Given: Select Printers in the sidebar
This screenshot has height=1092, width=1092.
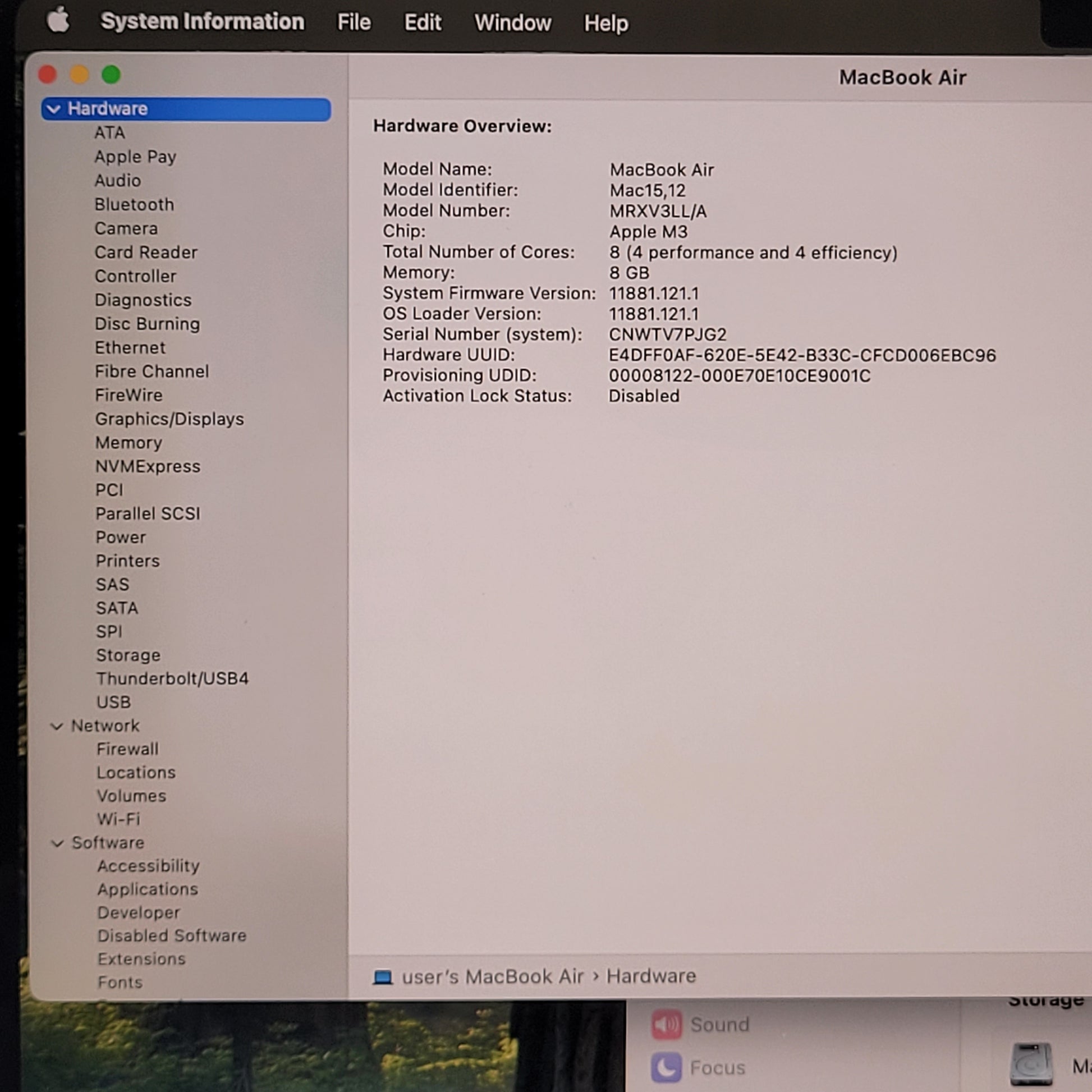Looking at the screenshot, I should pos(128,561).
